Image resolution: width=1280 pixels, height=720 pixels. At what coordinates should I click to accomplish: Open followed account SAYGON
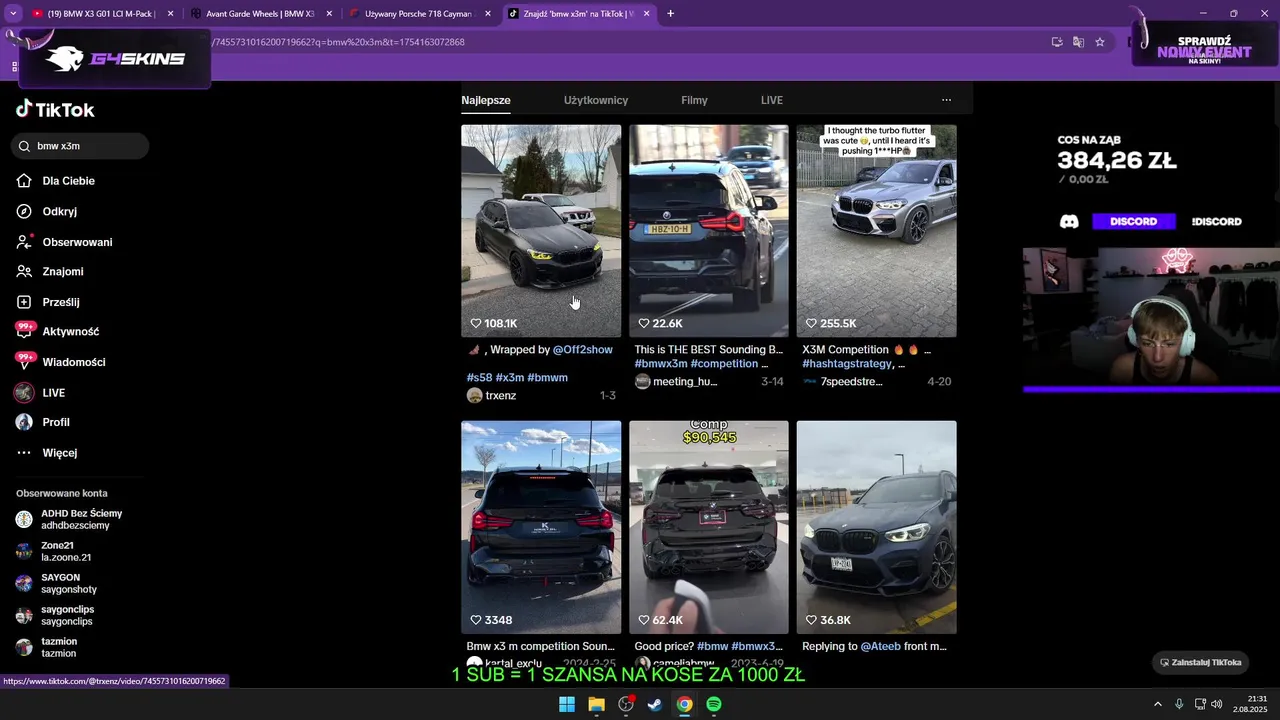pyautogui.click(x=58, y=583)
